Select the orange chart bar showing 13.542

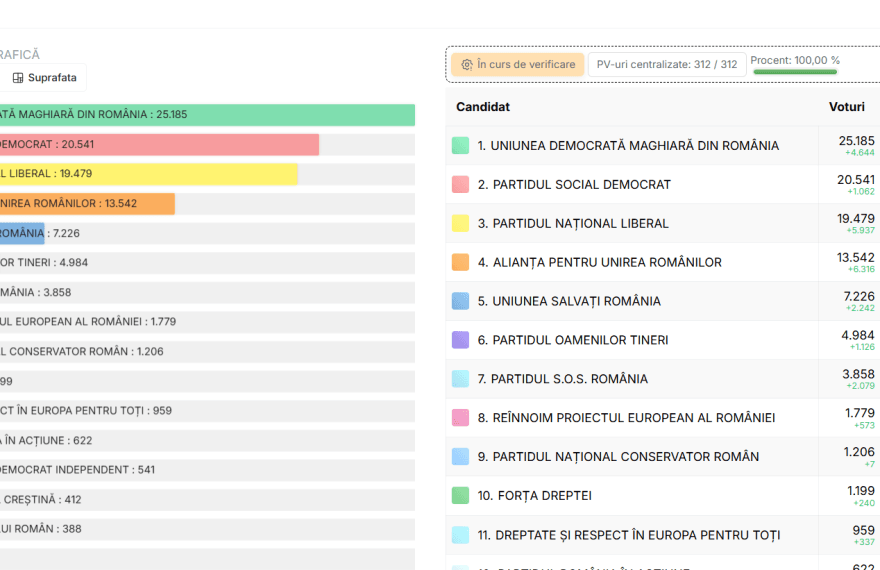pos(90,204)
